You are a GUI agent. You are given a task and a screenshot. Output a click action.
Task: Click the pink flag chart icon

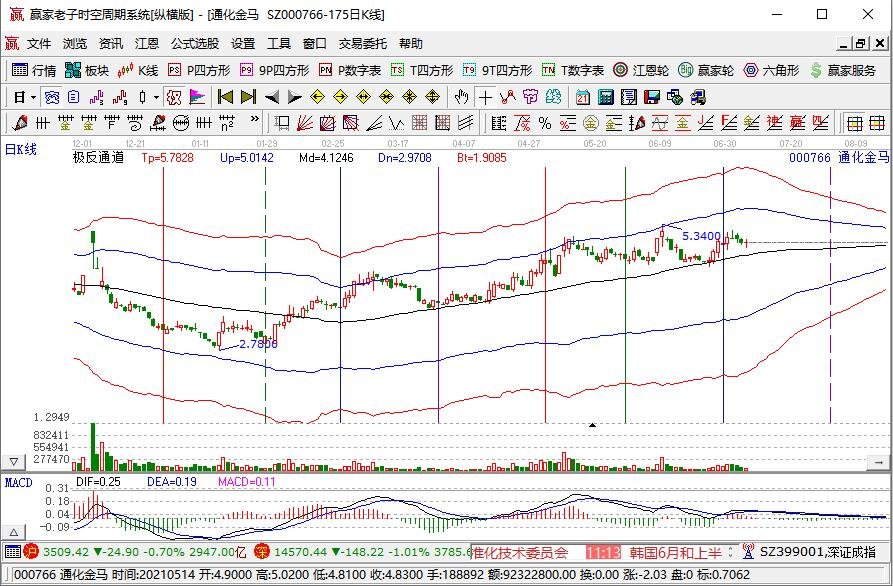[197, 97]
